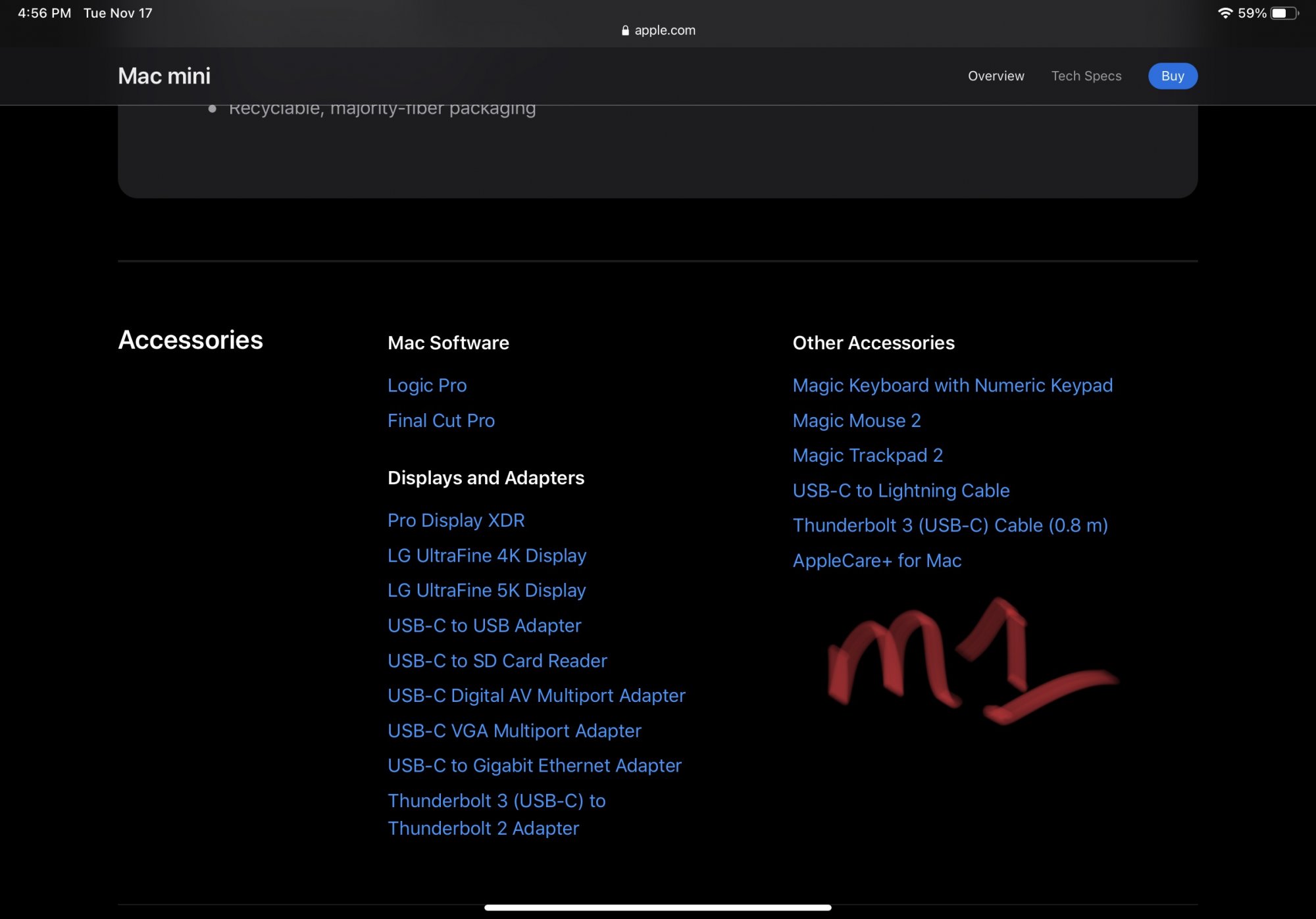The width and height of the screenshot is (1316, 919).
Task: Click USB-C to SD Card Reader
Action: pos(497,660)
